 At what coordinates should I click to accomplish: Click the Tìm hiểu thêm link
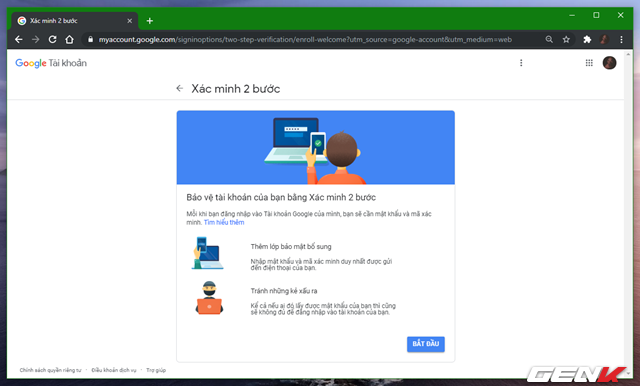point(224,222)
